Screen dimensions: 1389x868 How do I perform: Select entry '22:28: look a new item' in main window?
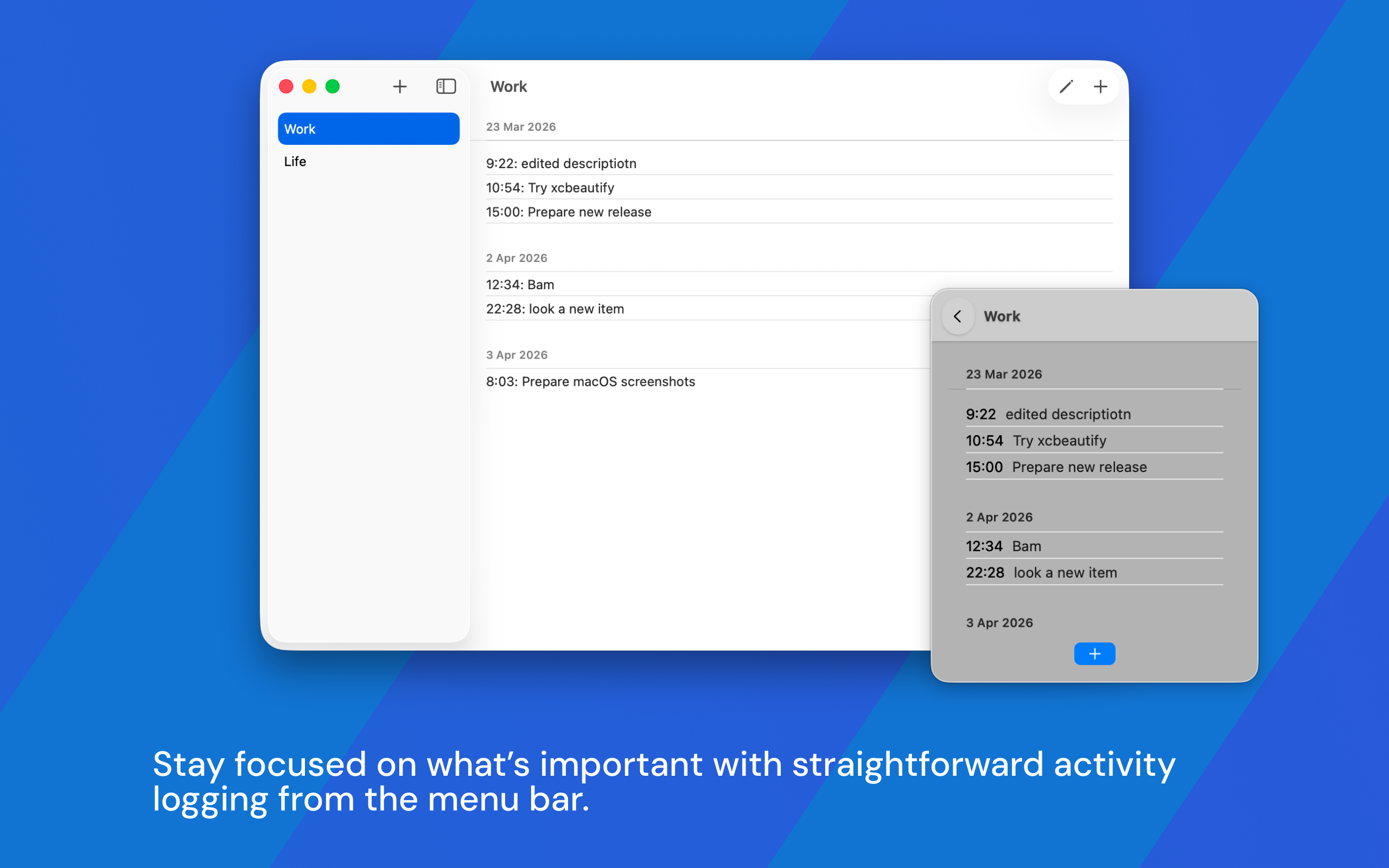tap(708, 309)
